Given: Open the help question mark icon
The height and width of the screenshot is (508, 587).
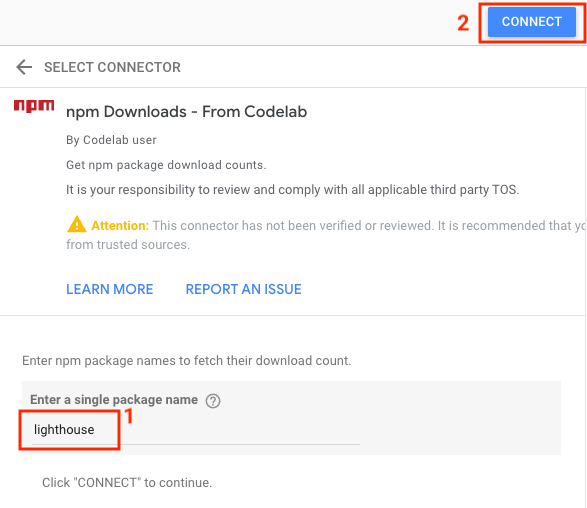Looking at the screenshot, I should pos(213,401).
